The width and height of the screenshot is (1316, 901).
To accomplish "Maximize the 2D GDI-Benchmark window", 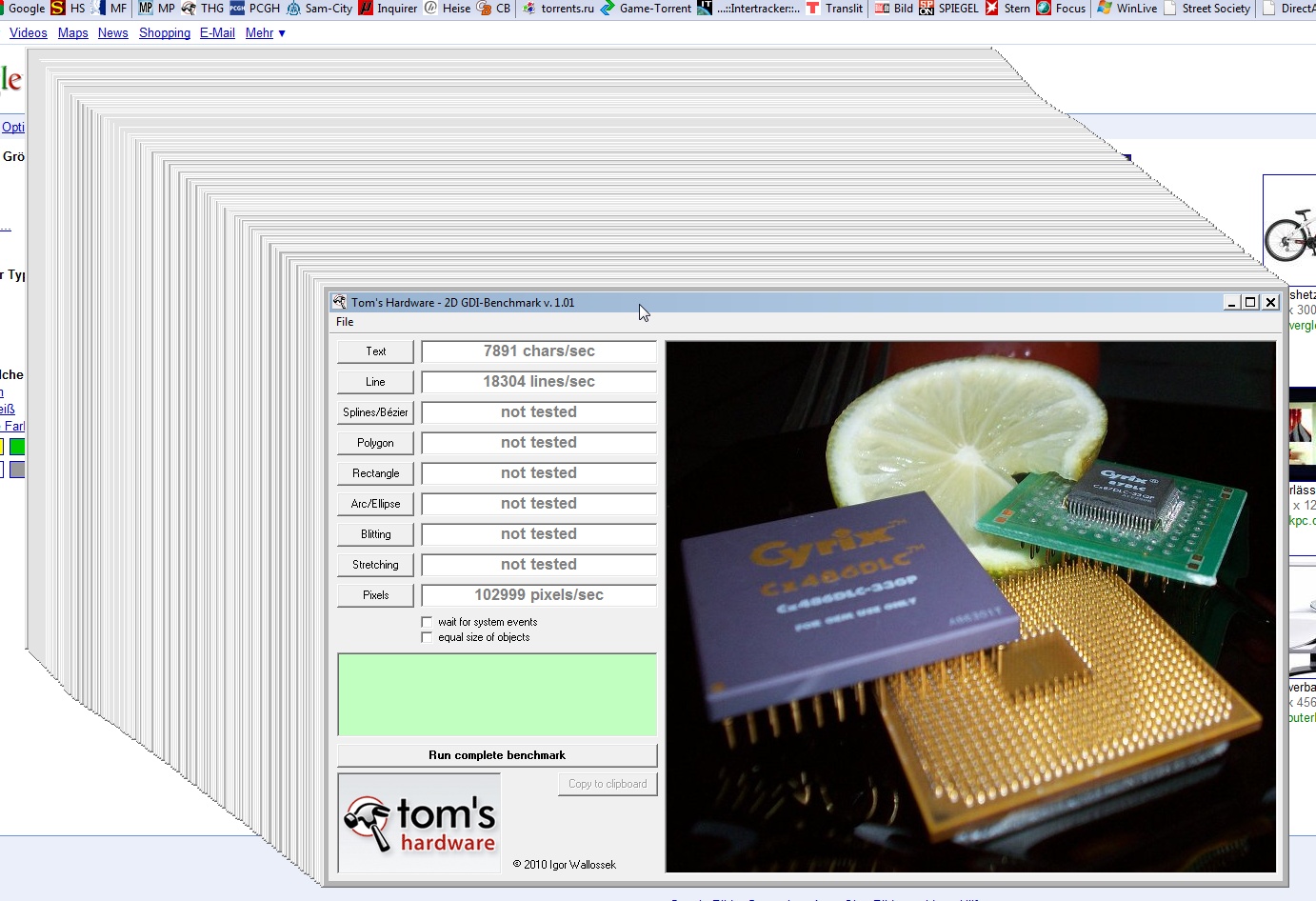I will (1250, 302).
